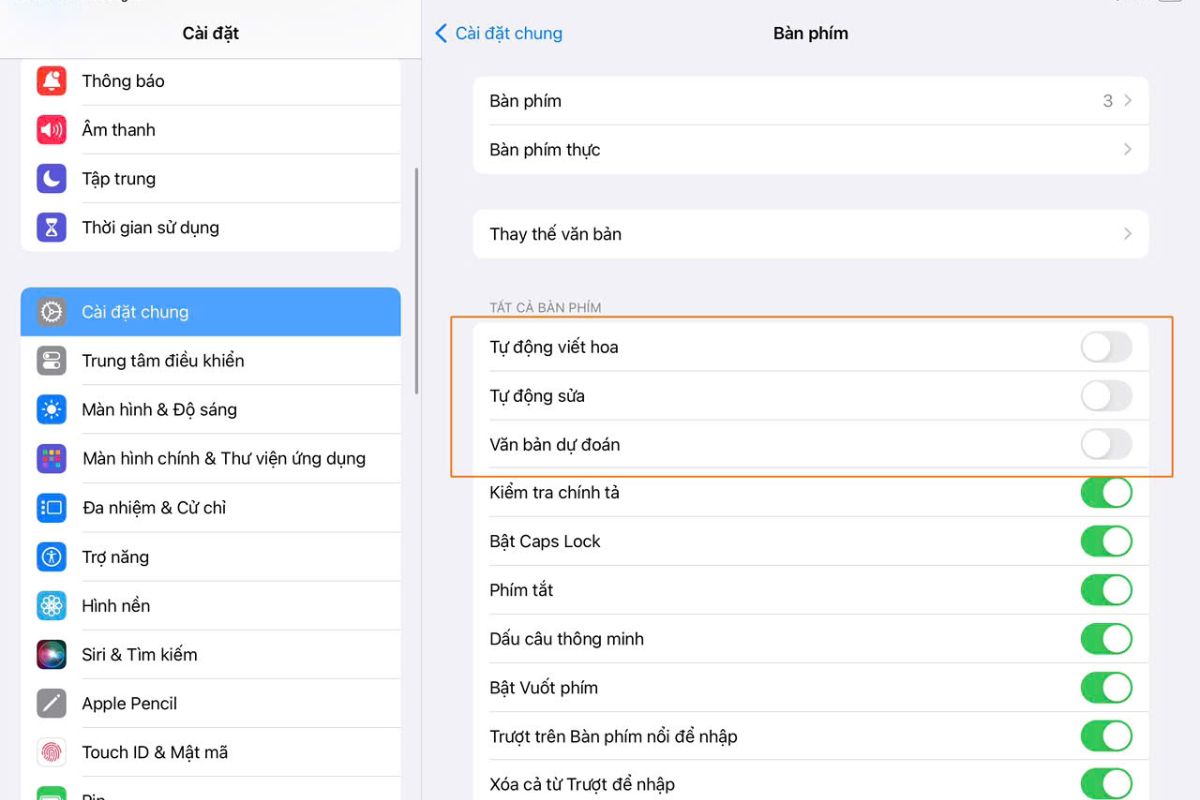Click the Siri & Tìm kiếm icon

click(x=51, y=655)
